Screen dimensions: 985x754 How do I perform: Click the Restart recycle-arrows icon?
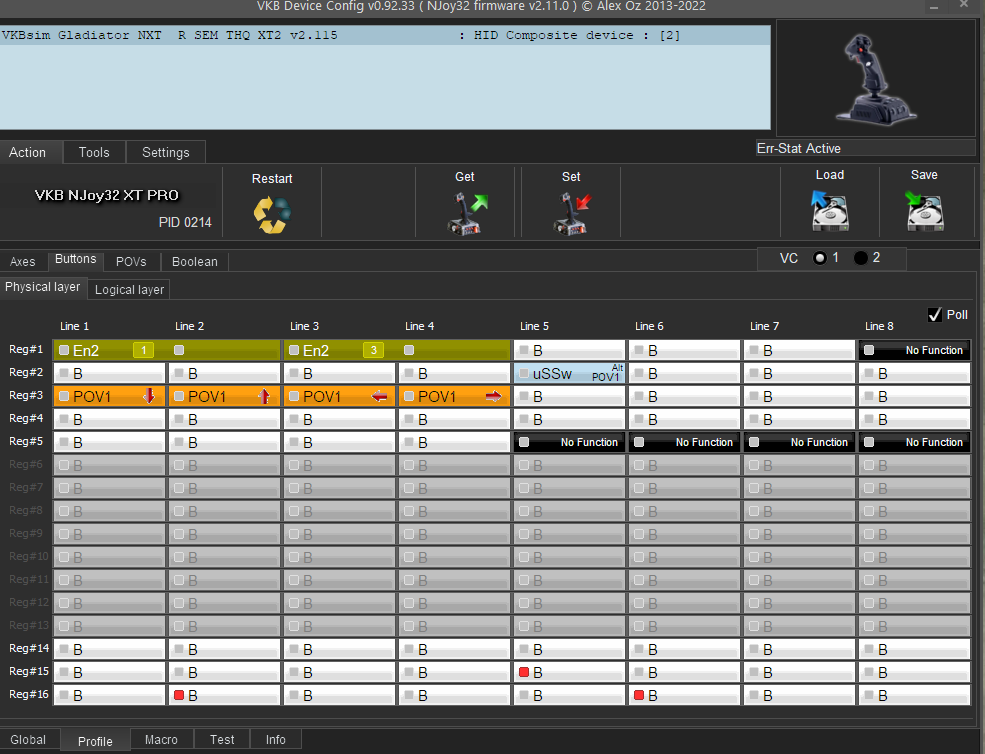[272, 214]
